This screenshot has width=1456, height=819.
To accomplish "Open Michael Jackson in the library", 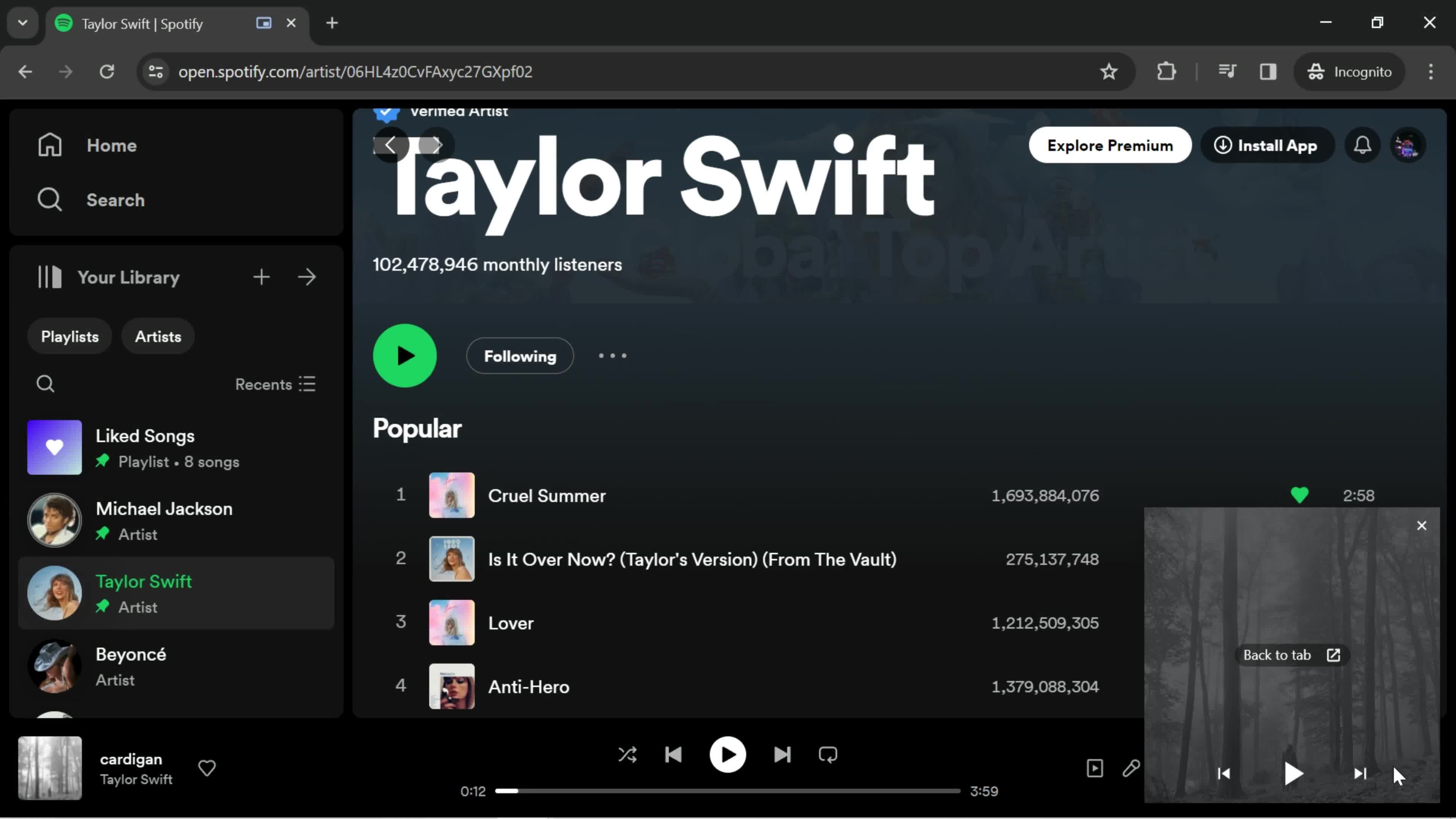I will tap(176, 520).
